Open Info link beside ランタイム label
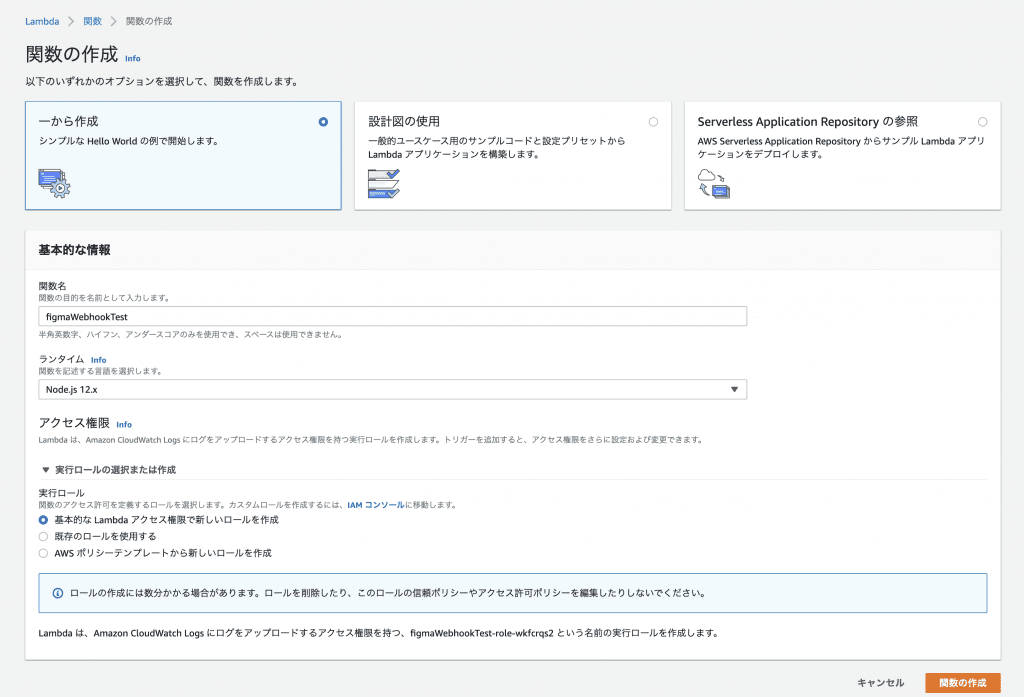The image size is (1024, 697). [99, 360]
